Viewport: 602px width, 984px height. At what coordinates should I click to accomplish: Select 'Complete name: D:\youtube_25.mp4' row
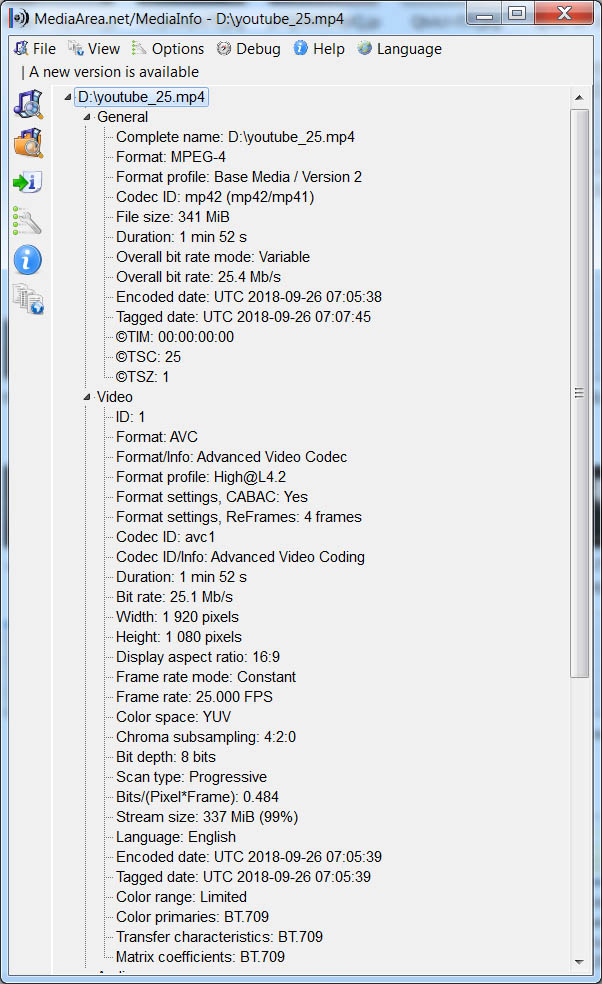[235, 137]
